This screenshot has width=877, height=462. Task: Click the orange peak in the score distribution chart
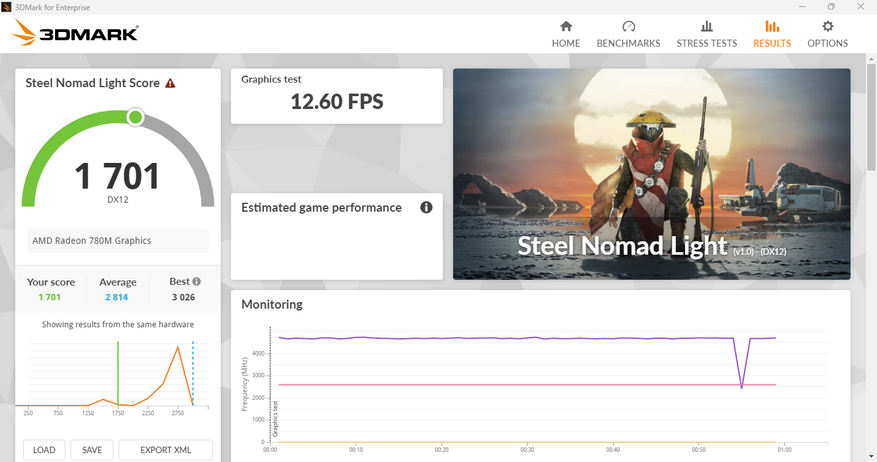(x=178, y=347)
